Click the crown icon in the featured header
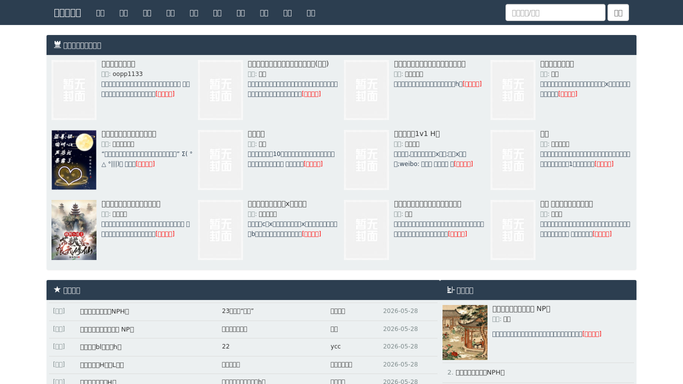Image resolution: width=683 pixels, height=384 pixels. (x=57, y=45)
